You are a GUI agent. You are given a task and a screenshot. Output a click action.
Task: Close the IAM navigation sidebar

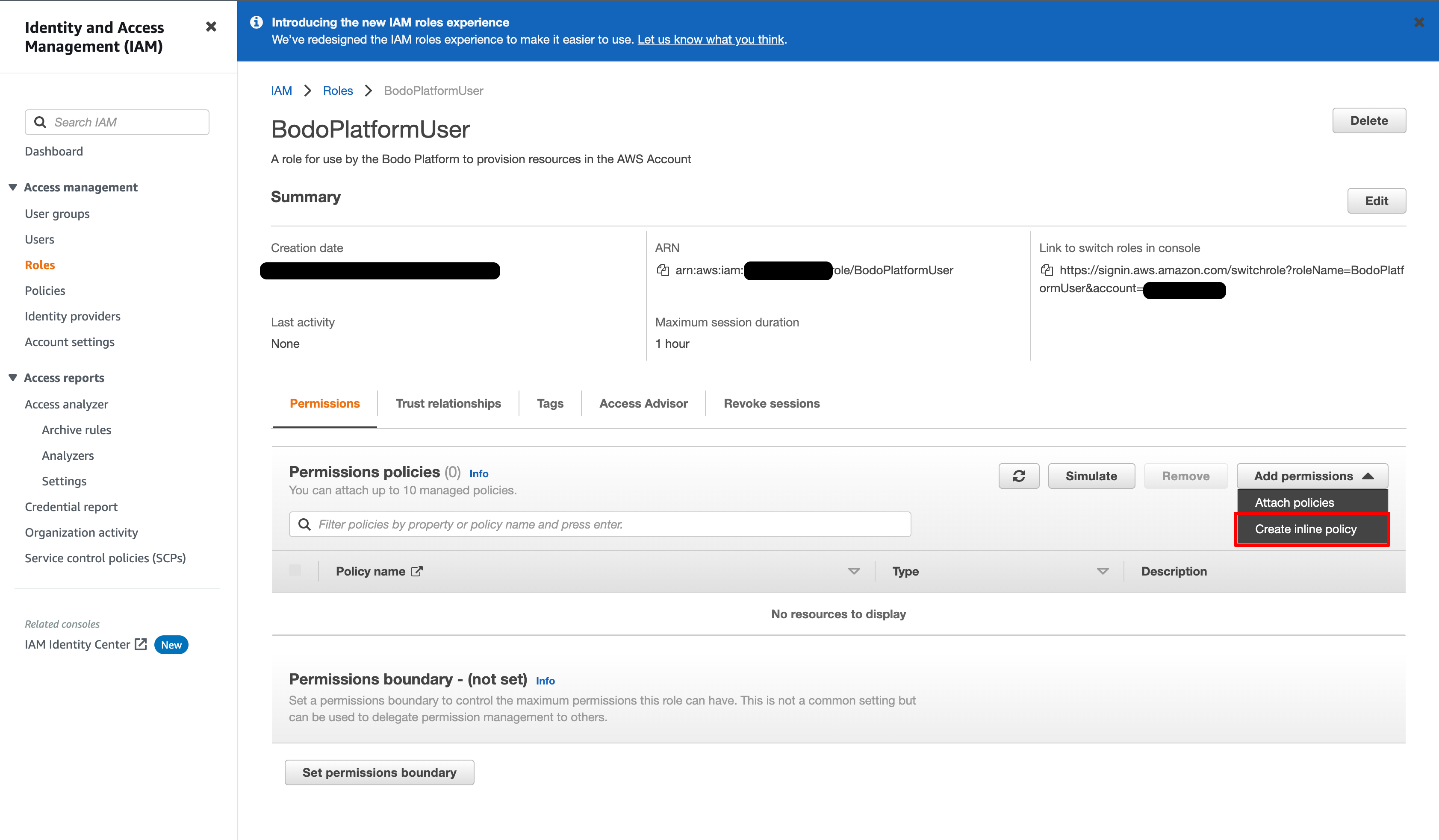click(x=211, y=27)
